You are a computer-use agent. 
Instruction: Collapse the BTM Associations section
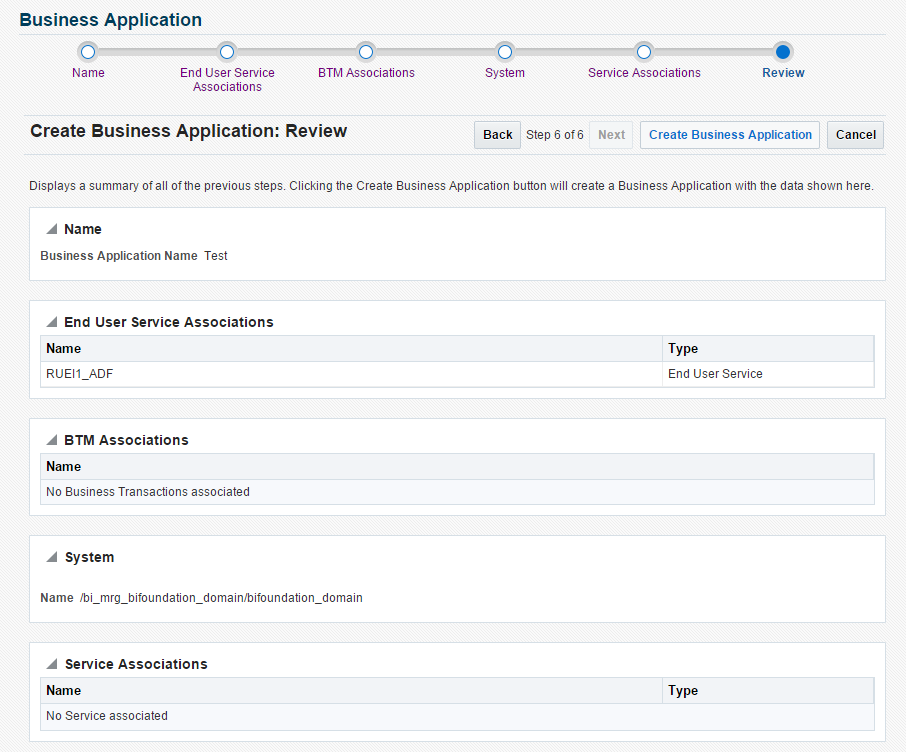point(52,441)
